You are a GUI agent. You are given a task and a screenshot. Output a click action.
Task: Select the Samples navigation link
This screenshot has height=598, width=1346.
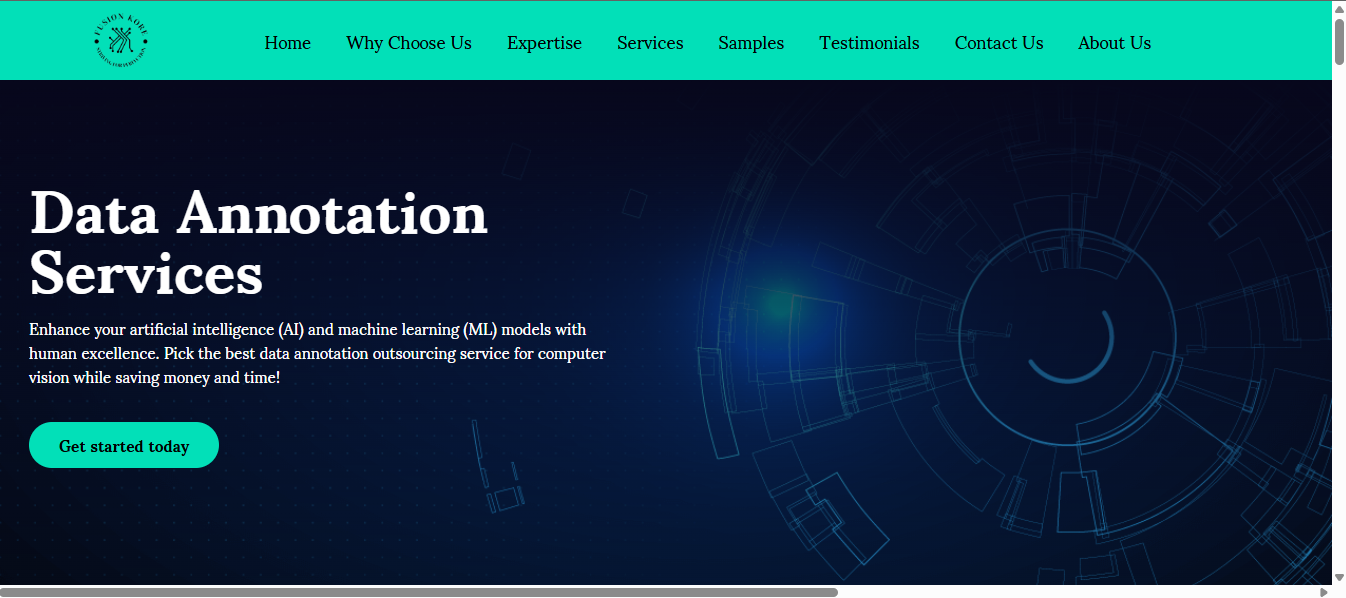pos(751,43)
